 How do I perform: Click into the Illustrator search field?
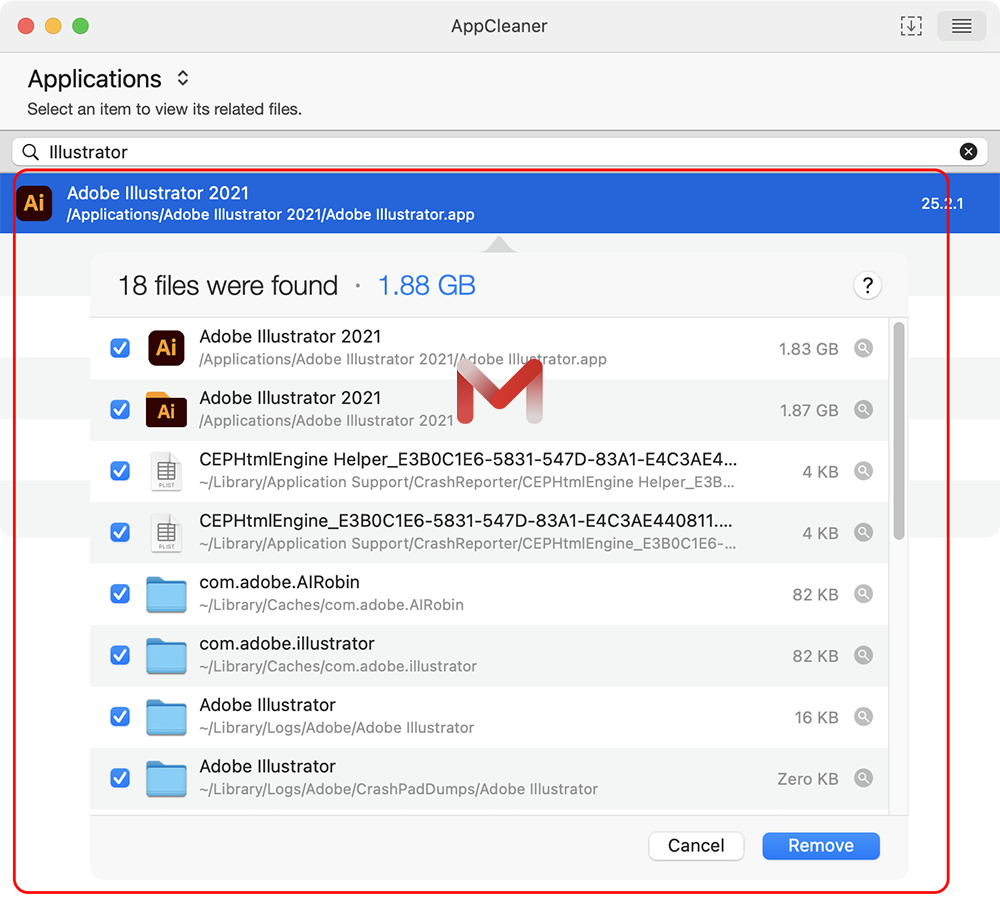pos(499,152)
